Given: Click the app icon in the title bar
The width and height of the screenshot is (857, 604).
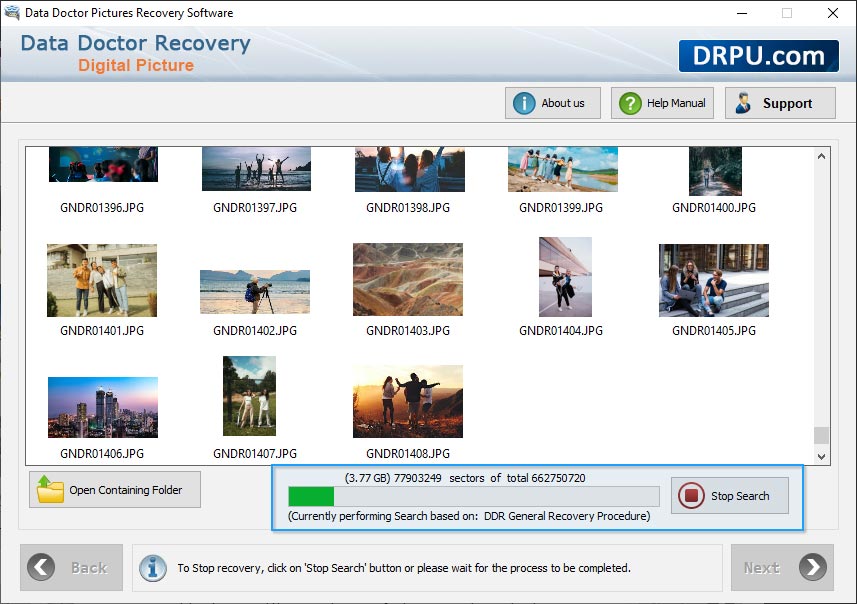Looking at the screenshot, I should coord(11,12).
